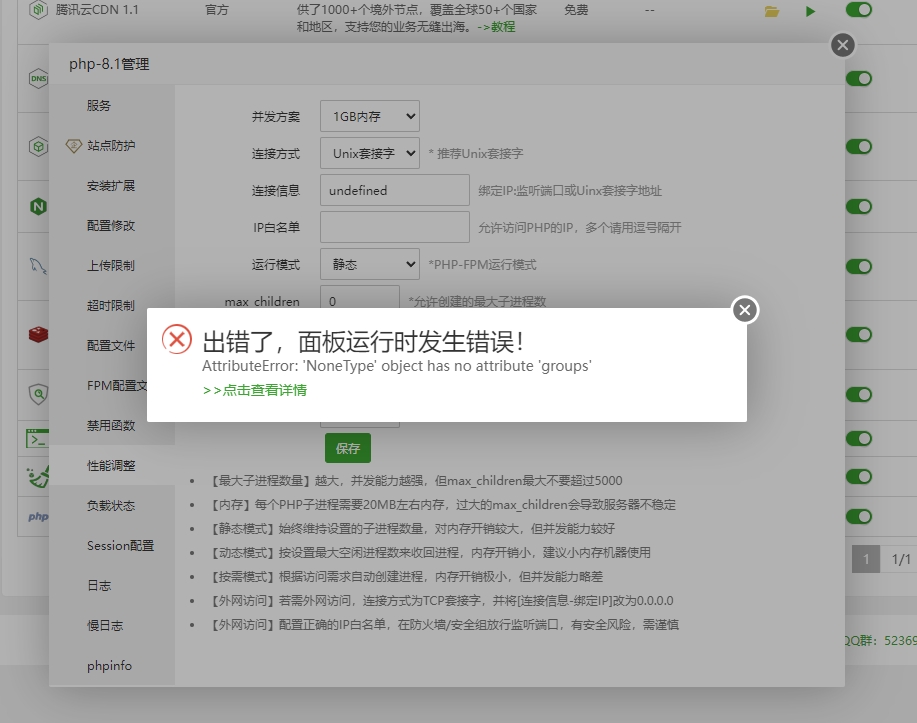Screen dimensions: 917x723
Task: Click the 免费 price text in CDN row
Action: [x=576, y=10]
